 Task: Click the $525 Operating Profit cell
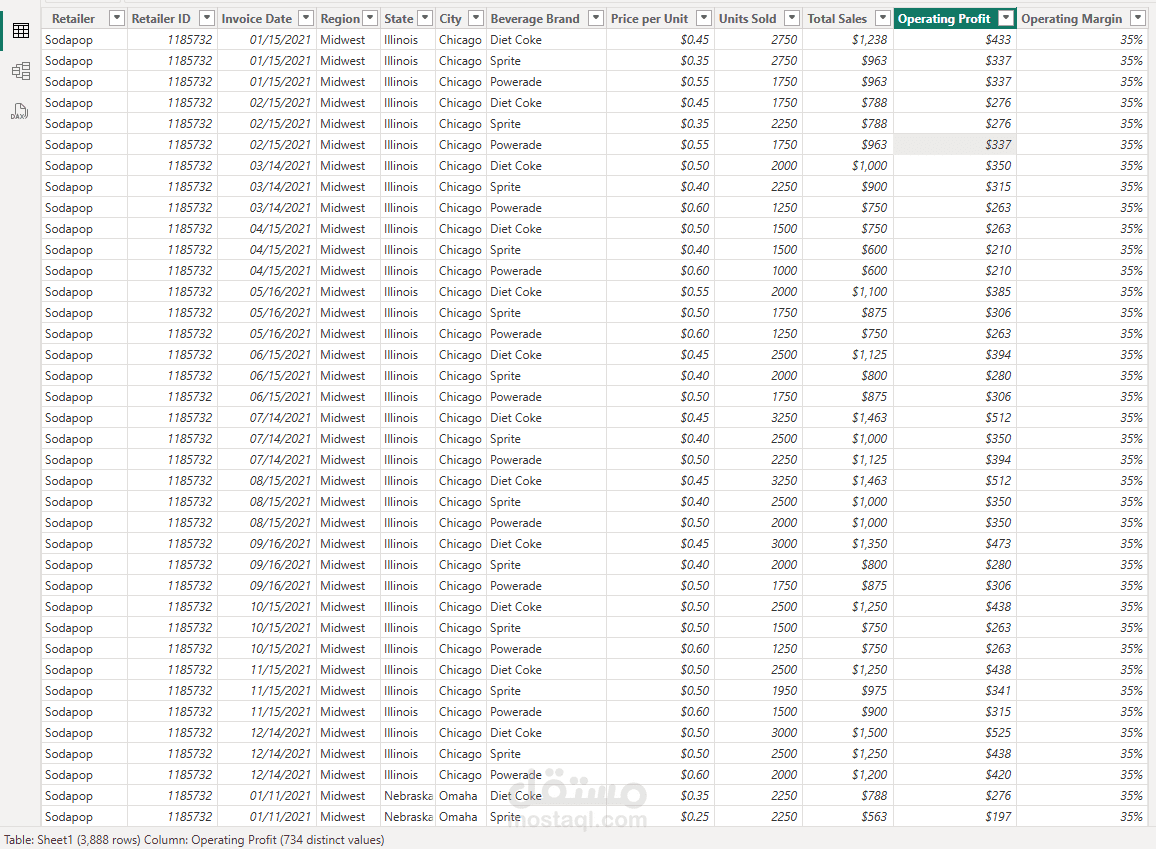coord(955,733)
